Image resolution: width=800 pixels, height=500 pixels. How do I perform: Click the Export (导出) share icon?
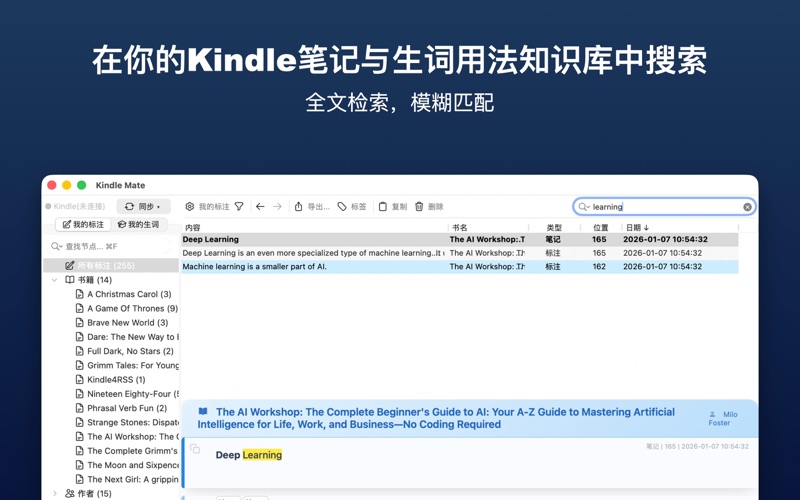pos(298,206)
